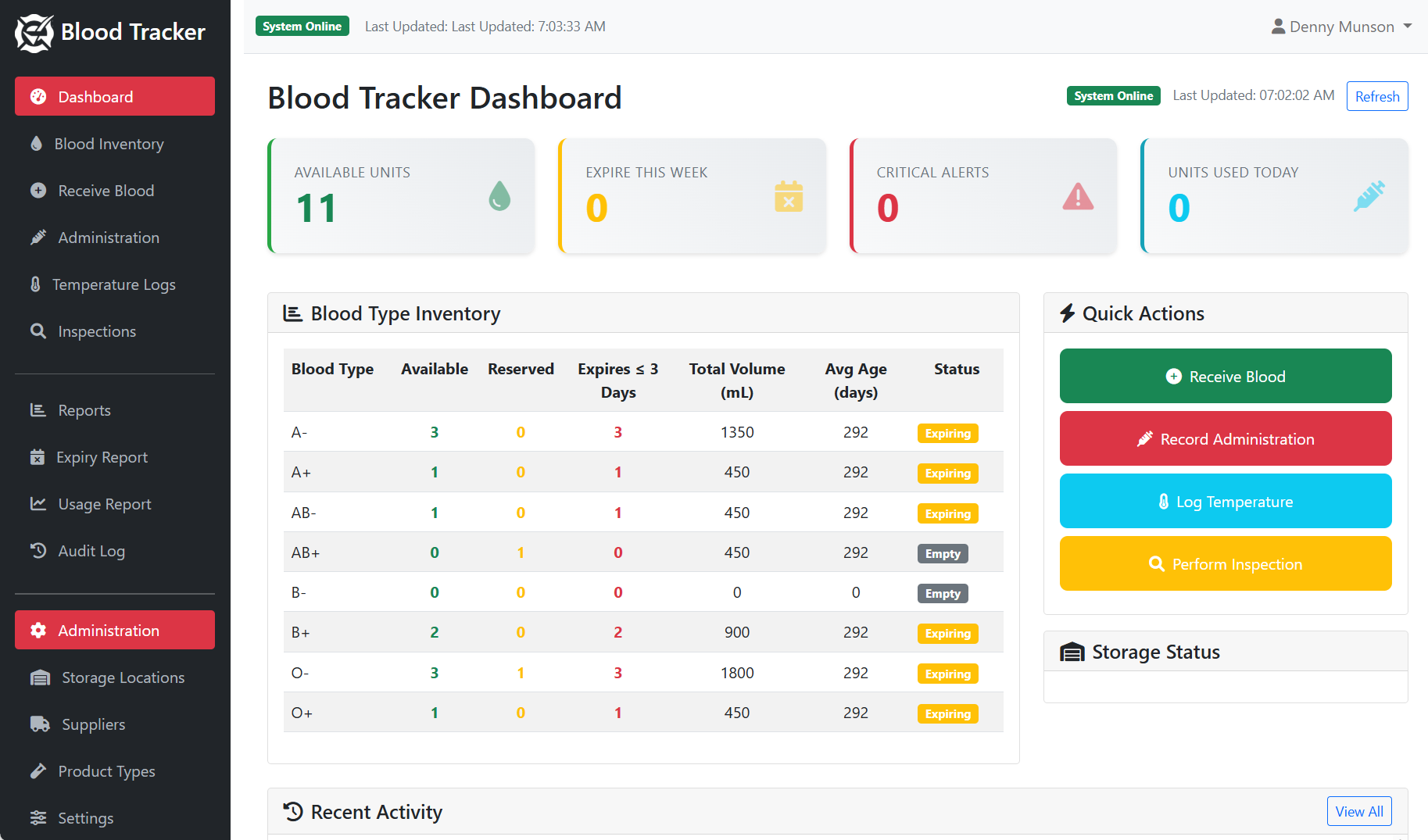The height and width of the screenshot is (840, 1428).
Task: Click the green Receive Blood quick action
Action: 1226,376
